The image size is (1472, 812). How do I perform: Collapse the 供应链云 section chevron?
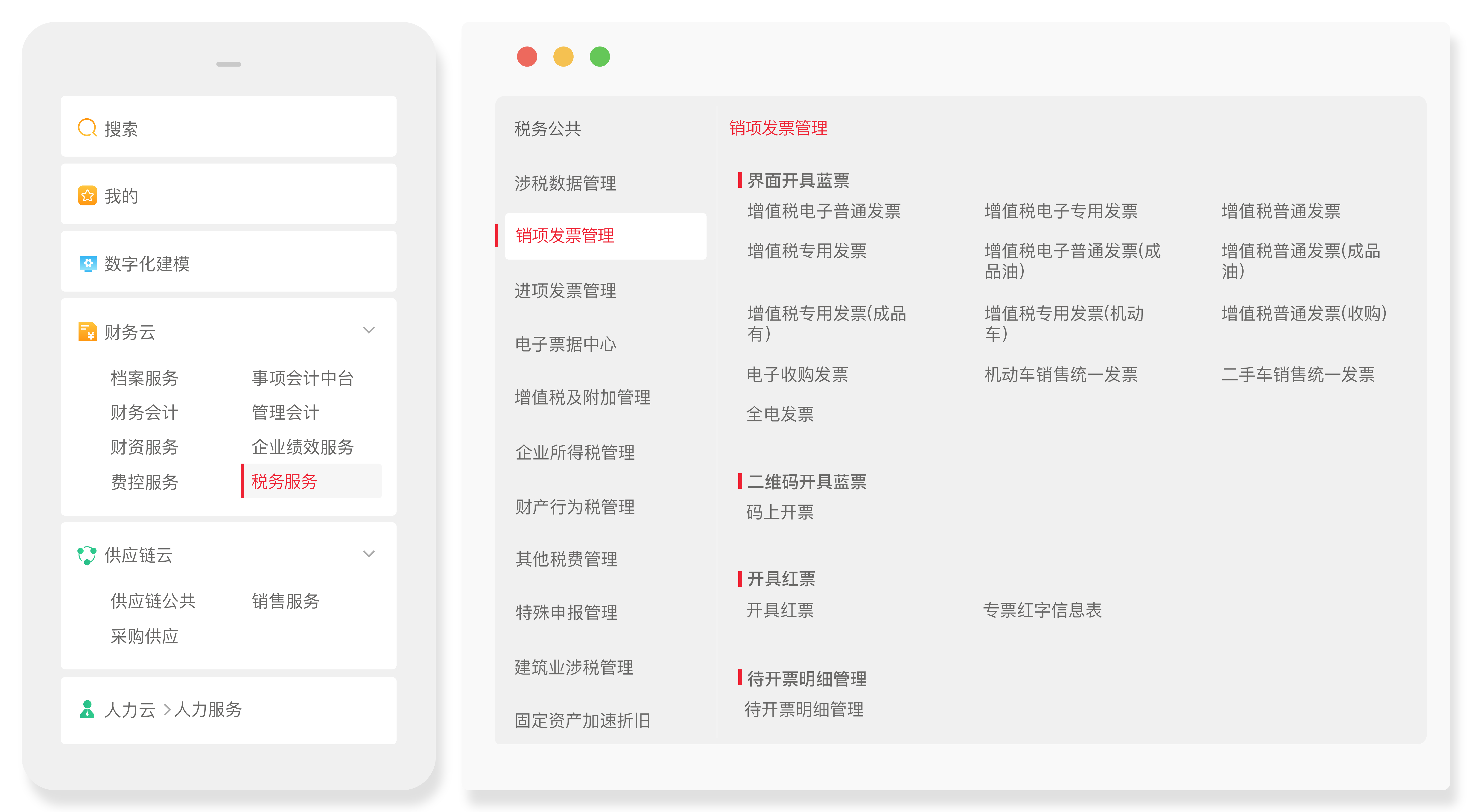[x=368, y=553]
